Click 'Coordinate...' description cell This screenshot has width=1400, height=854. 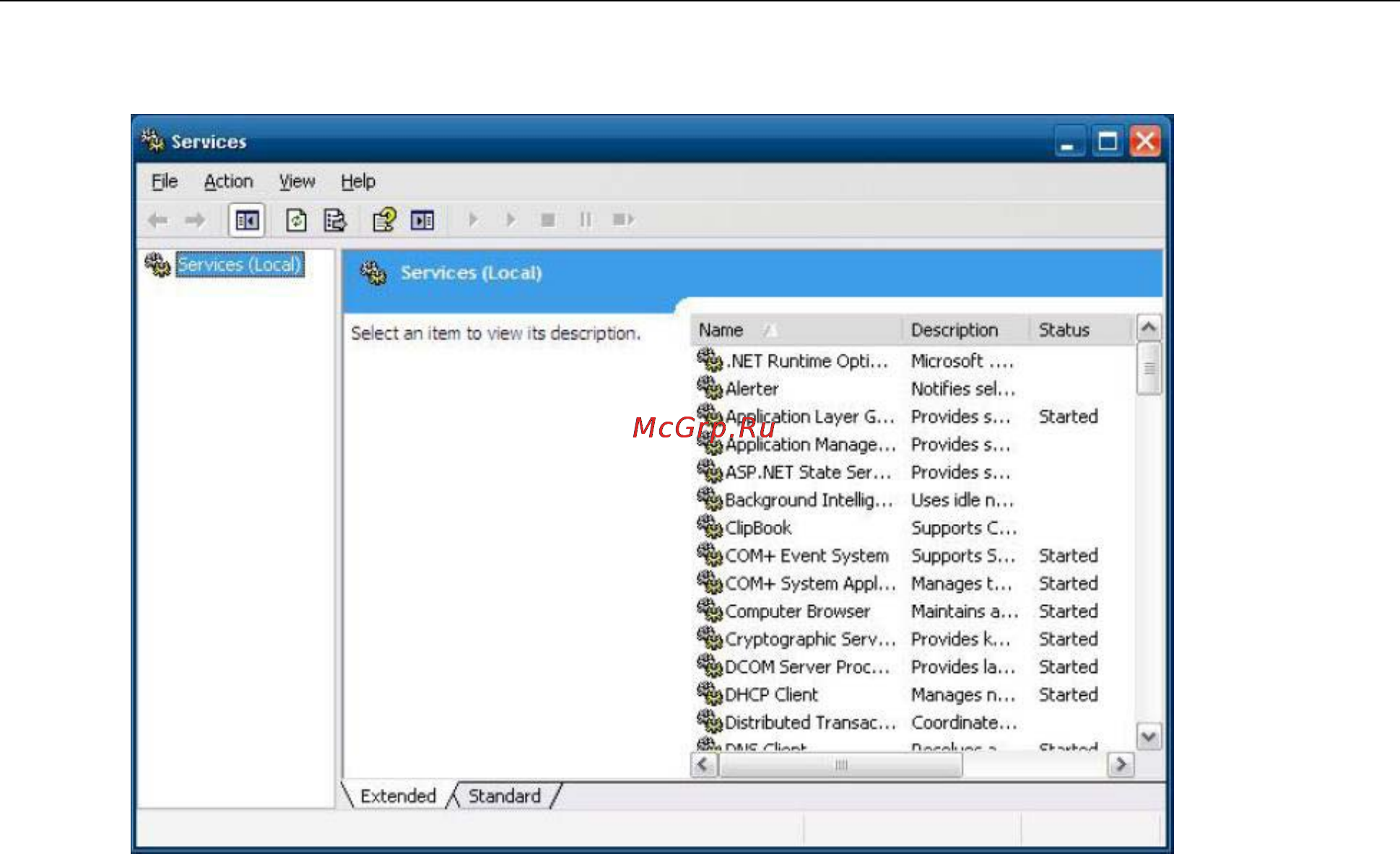964,723
